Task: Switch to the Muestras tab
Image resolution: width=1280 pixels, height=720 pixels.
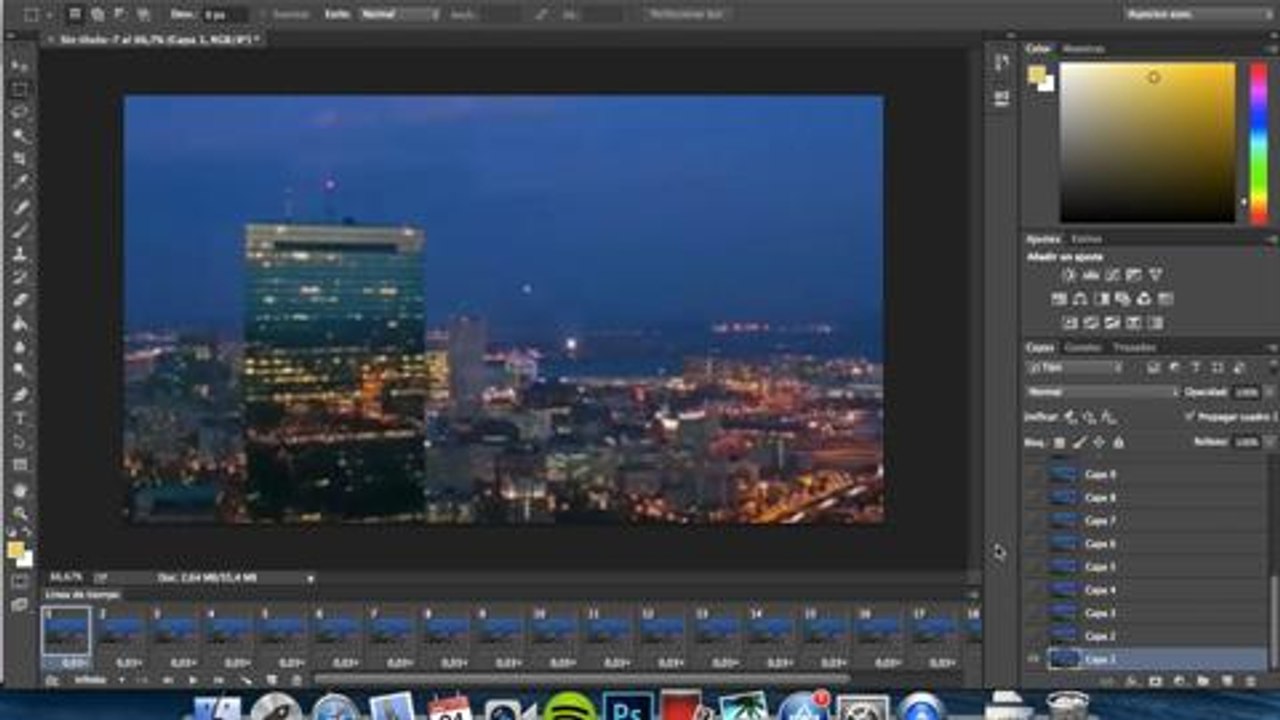Action: (x=1084, y=48)
